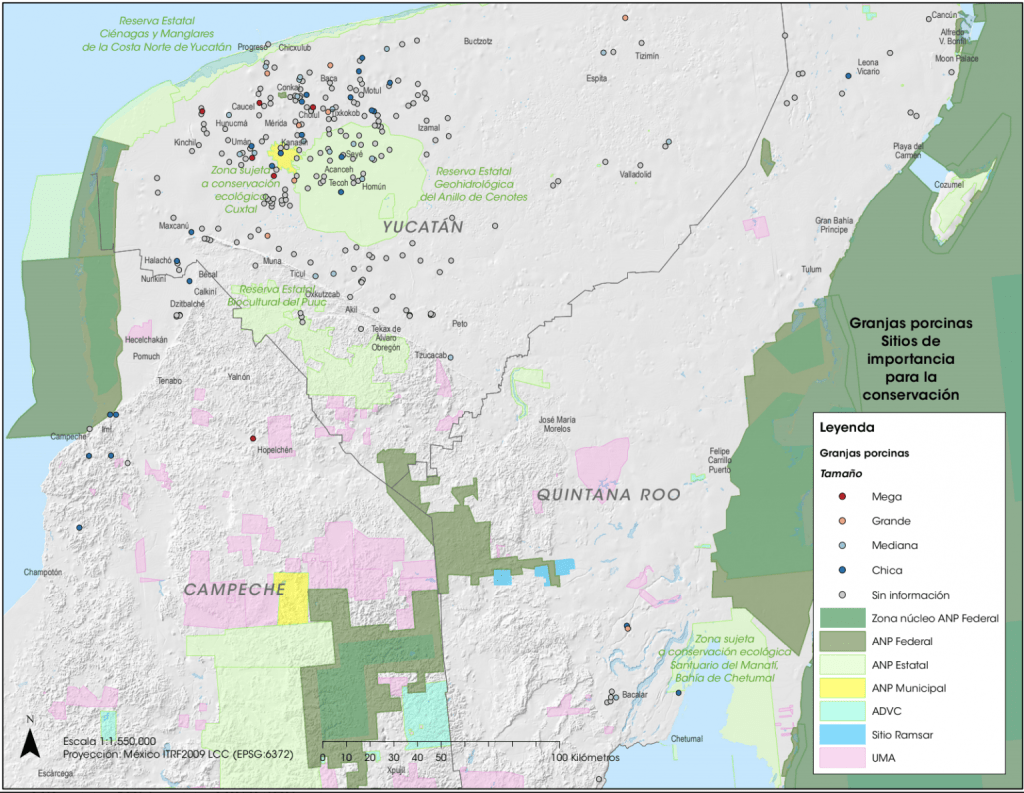Click the blue Sitio Ramsar legend swatch
The image size is (1024, 793).
tap(842, 735)
